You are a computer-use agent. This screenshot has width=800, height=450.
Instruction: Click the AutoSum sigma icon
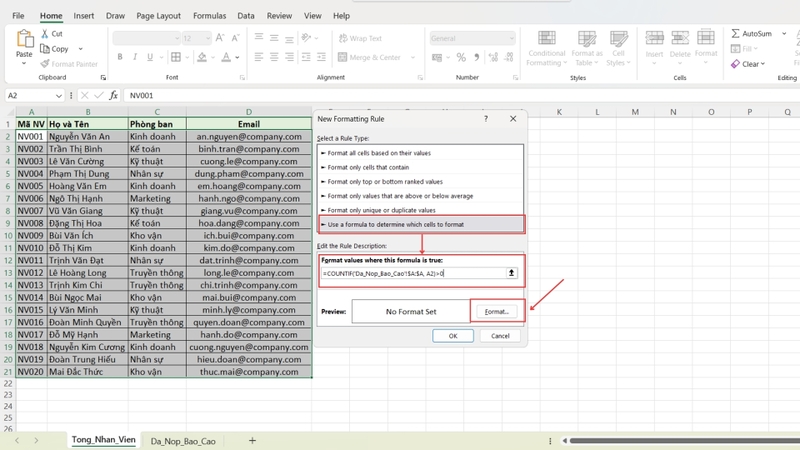coord(735,34)
